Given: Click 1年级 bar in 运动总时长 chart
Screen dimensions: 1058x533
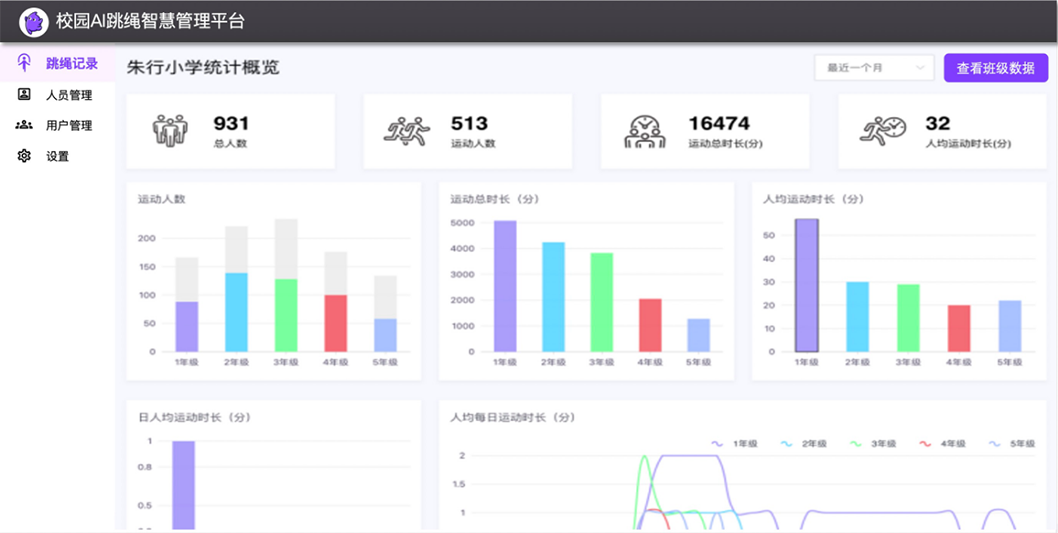Looking at the screenshot, I should tap(505, 286).
